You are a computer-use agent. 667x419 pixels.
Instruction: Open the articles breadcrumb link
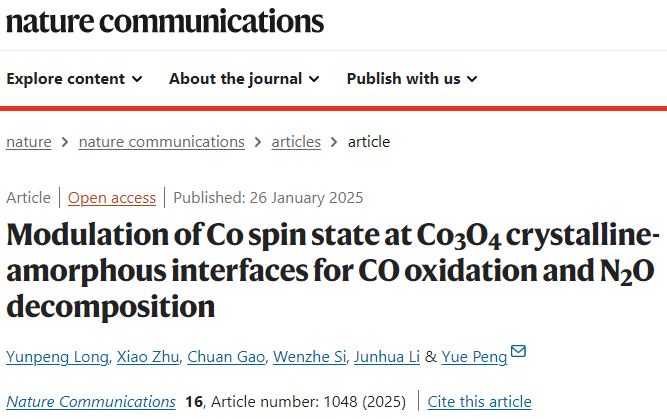296,142
